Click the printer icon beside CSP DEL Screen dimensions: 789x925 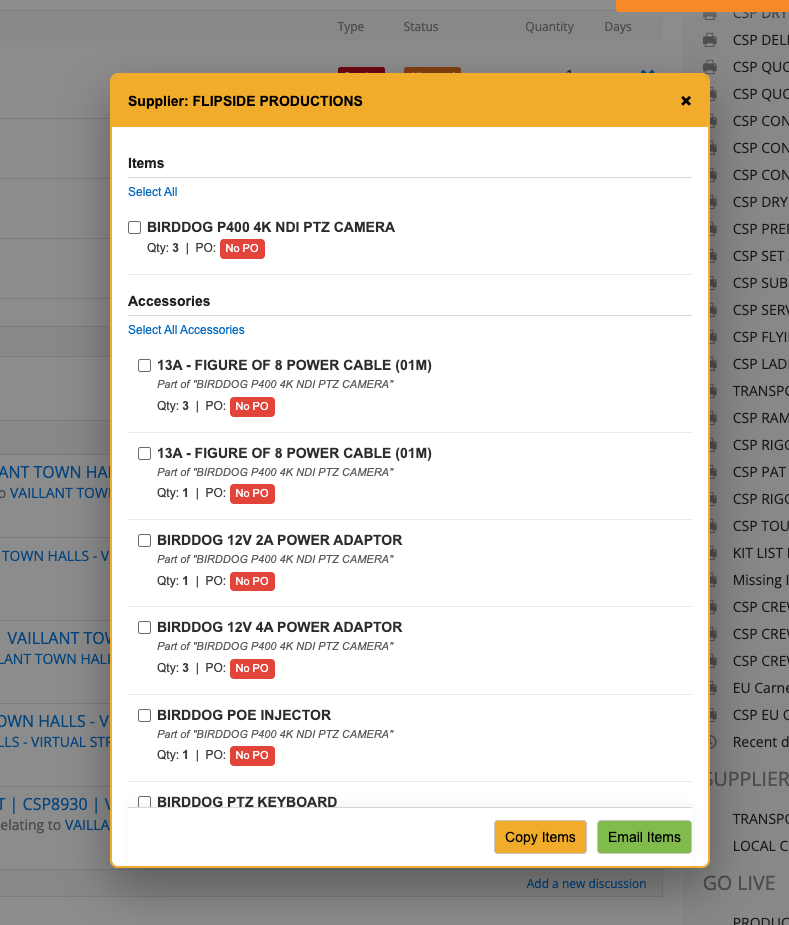pyautogui.click(x=710, y=40)
